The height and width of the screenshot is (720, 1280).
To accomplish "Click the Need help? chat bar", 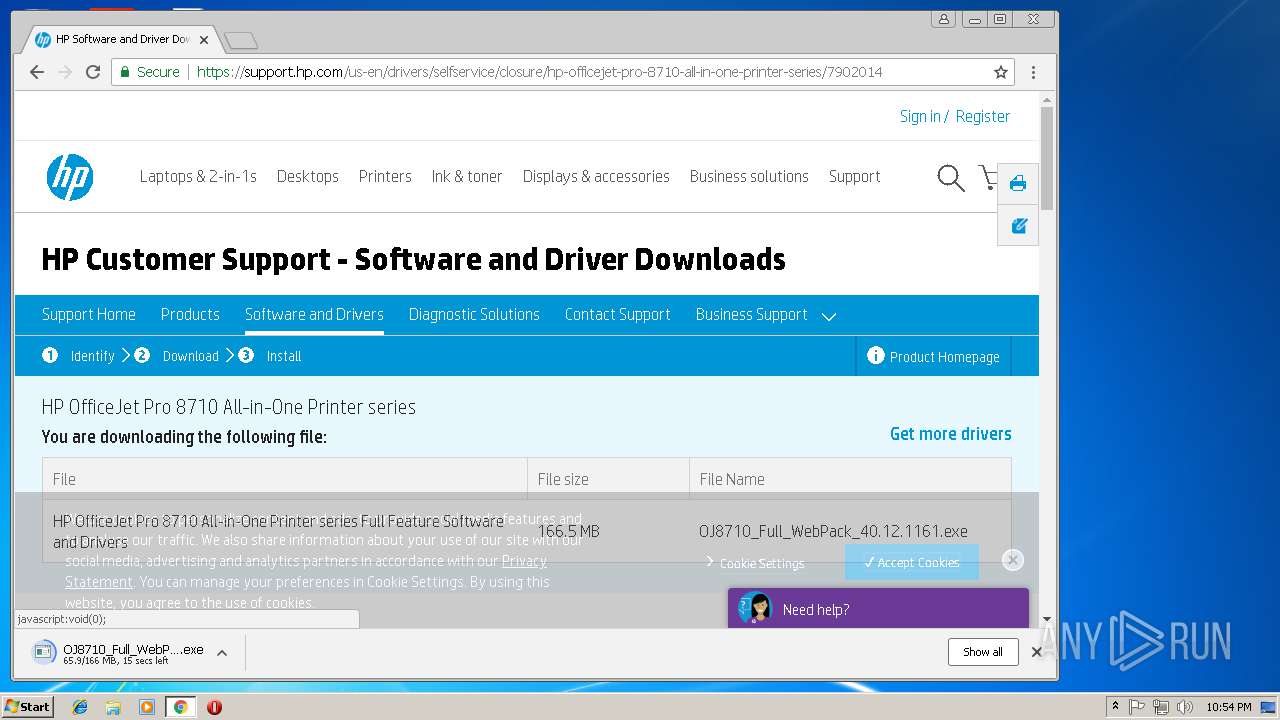I will 878,608.
